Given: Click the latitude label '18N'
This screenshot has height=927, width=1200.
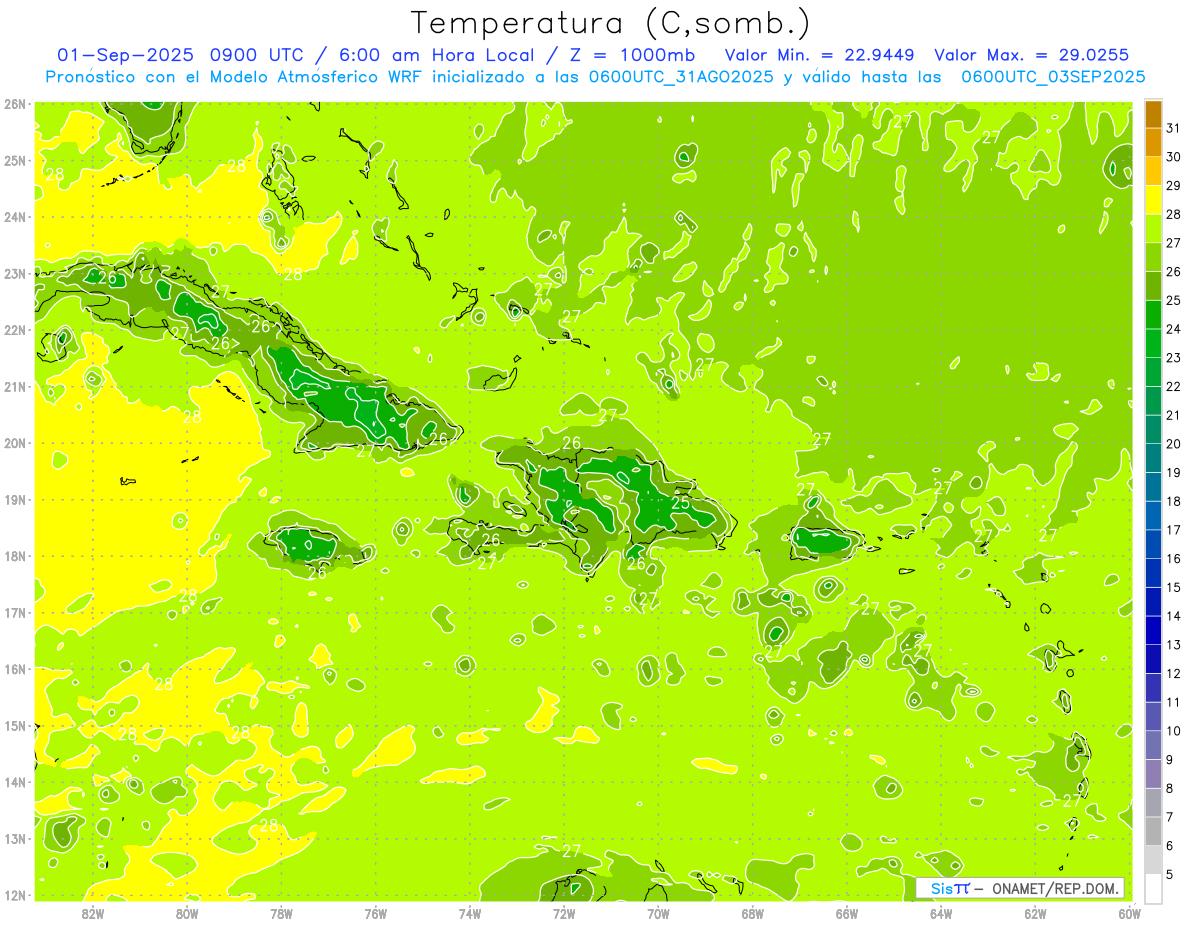Looking at the screenshot, I should tap(14, 556).
